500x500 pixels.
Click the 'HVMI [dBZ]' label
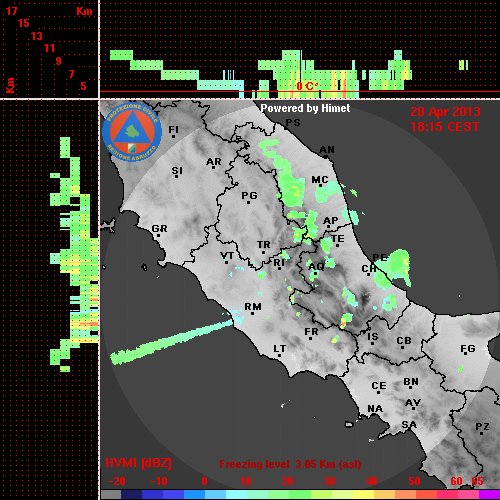pos(138,463)
